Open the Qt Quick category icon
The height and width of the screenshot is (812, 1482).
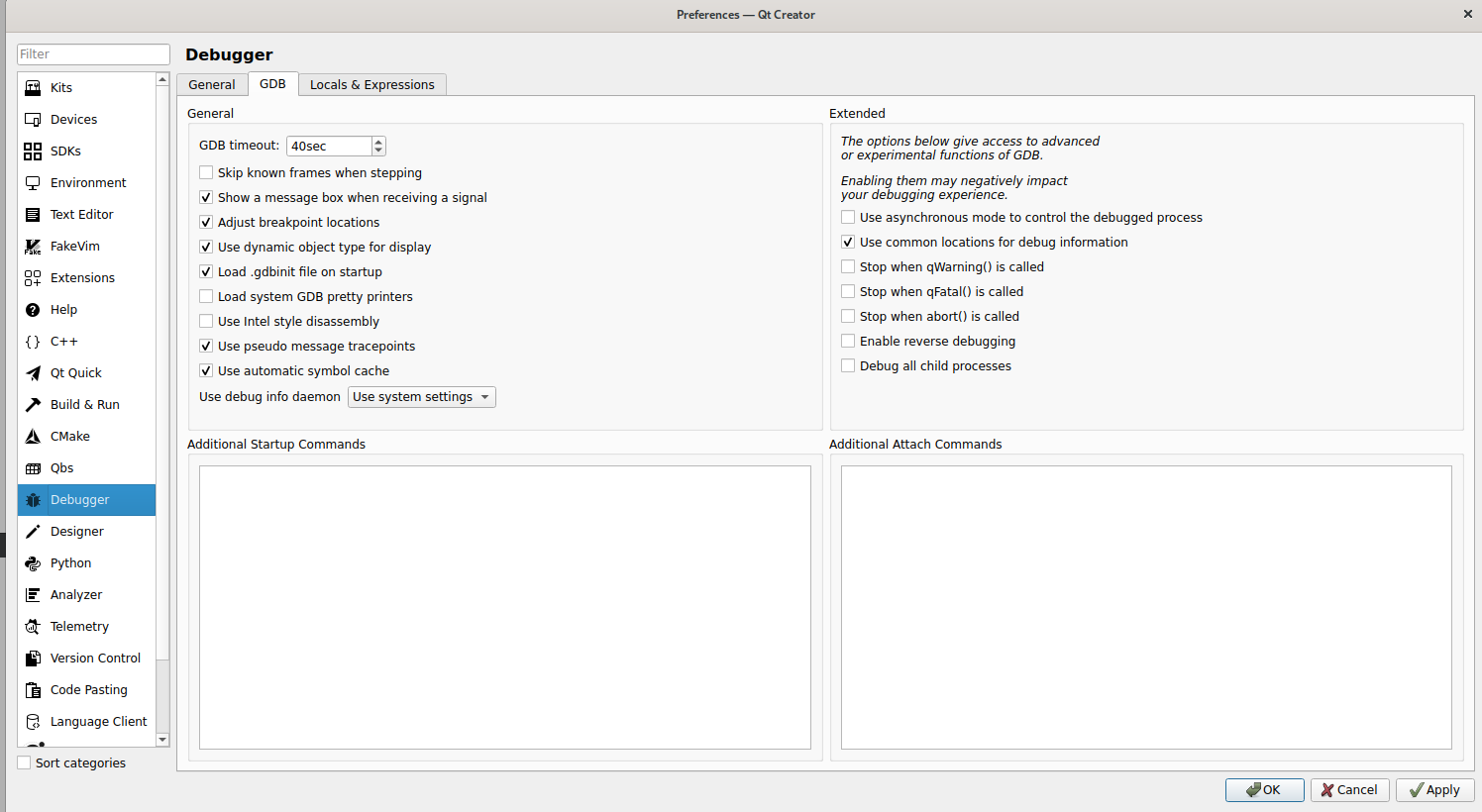click(33, 373)
